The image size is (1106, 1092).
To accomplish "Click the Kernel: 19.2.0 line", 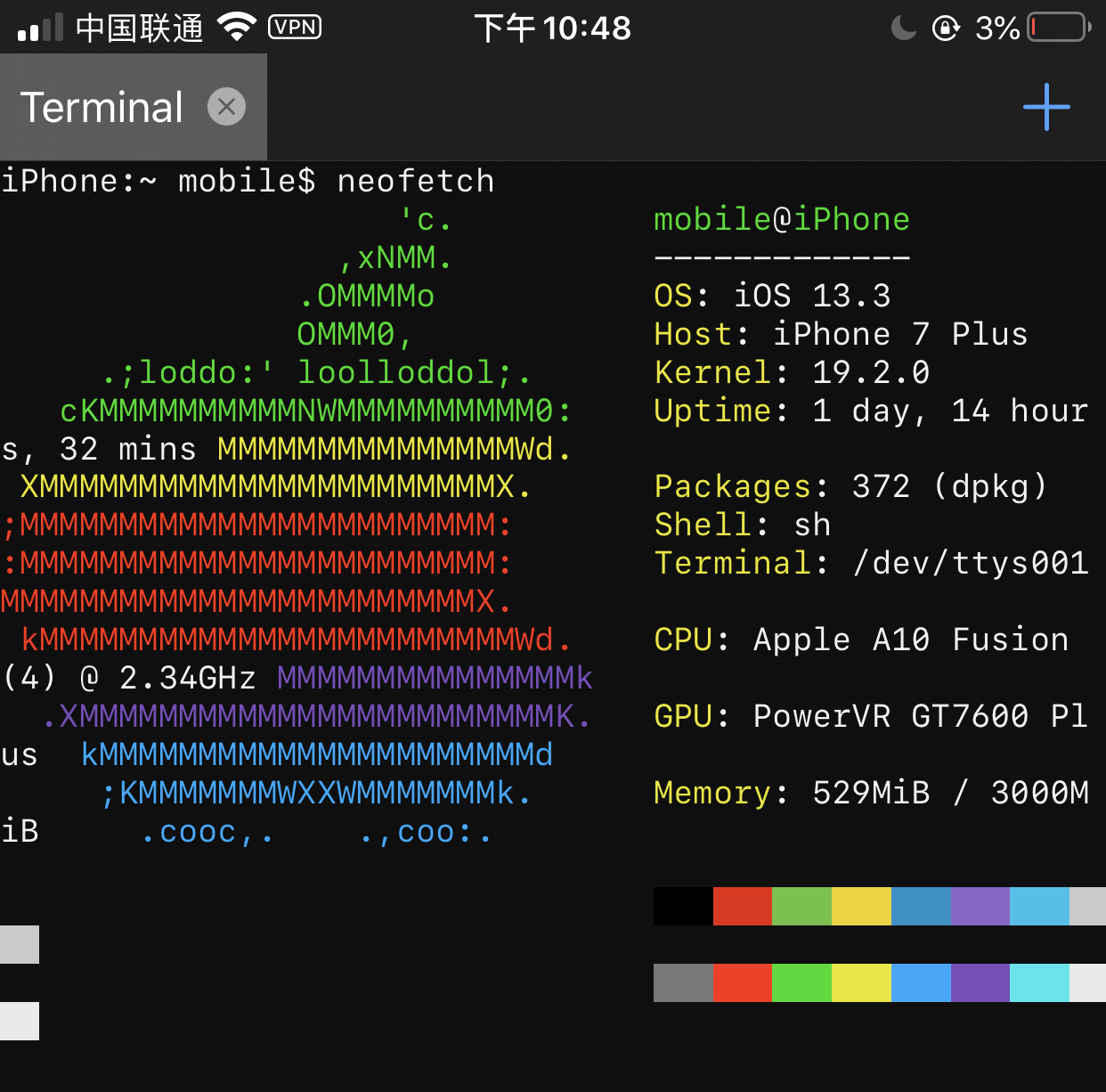I will pos(792,372).
